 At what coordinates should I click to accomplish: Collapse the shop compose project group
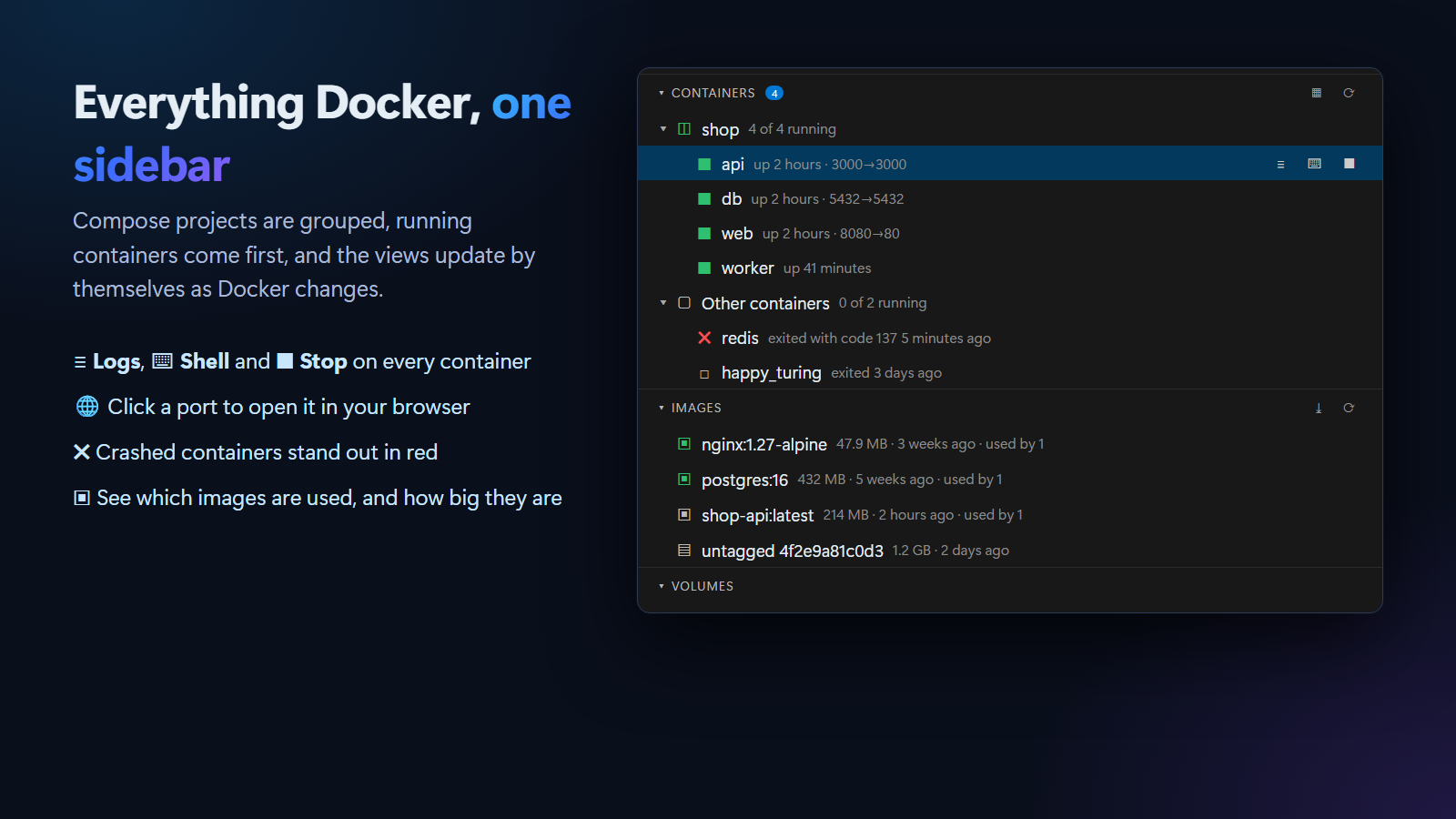[663, 129]
